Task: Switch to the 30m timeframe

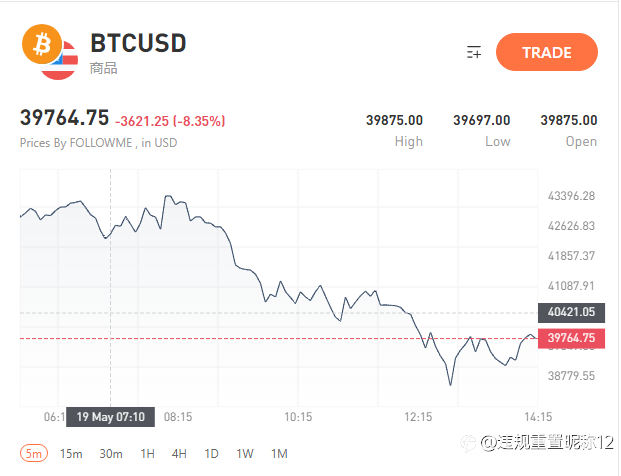Action: (111, 454)
